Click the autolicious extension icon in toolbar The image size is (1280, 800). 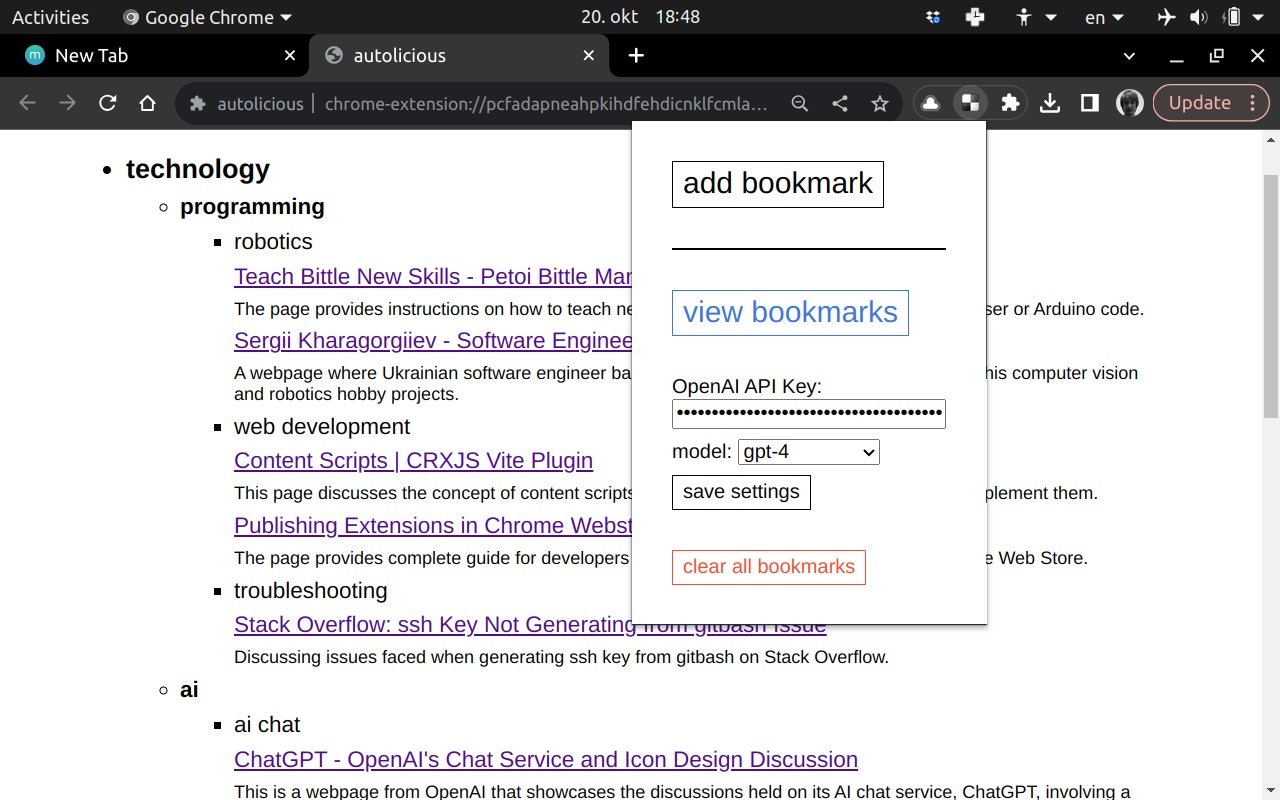[x=970, y=103]
